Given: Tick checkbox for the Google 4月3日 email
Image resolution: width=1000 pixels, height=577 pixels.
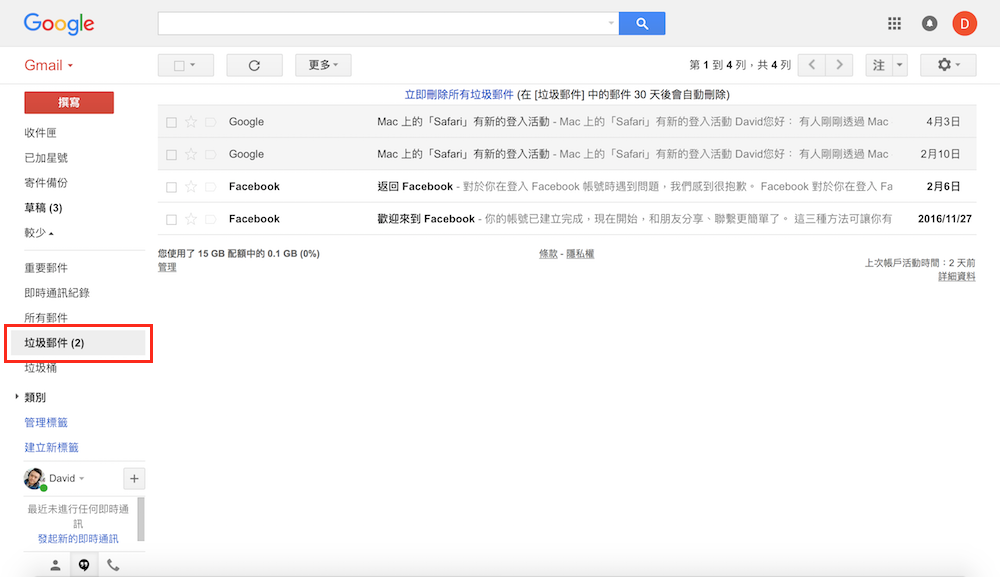Looking at the screenshot, I should pyautogui.click(x=172, y=122).
